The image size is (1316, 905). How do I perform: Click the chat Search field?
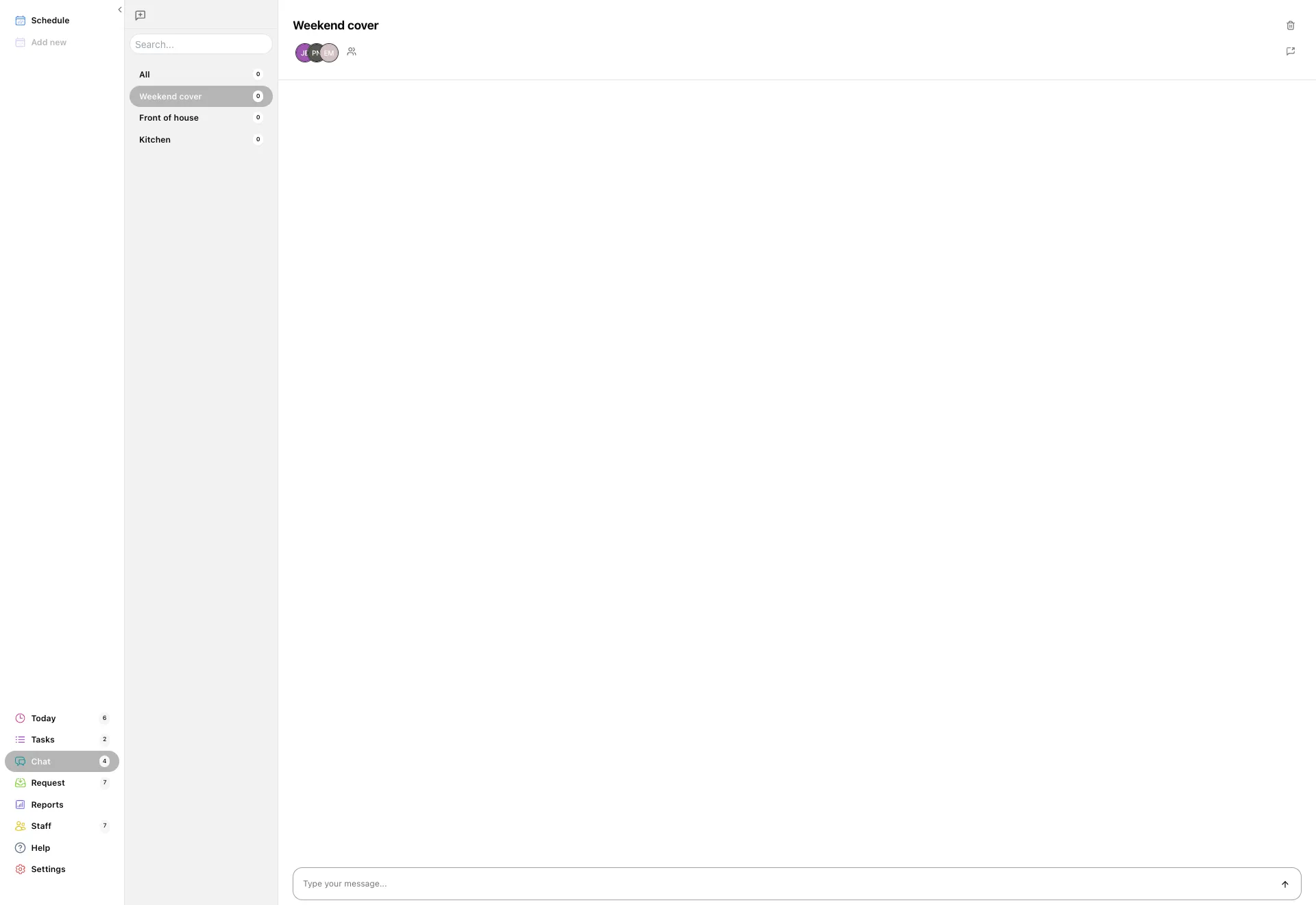[201, 45]
